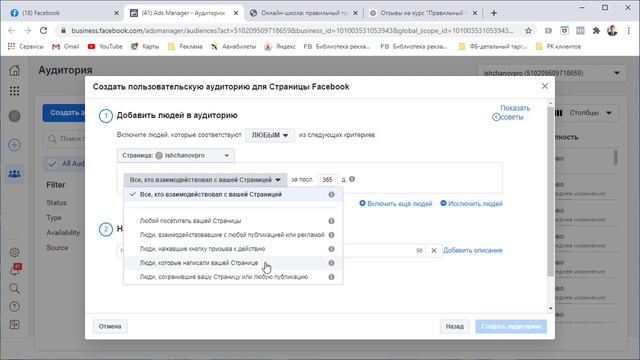Click 'Исключить людей' link

pos(471,204)
